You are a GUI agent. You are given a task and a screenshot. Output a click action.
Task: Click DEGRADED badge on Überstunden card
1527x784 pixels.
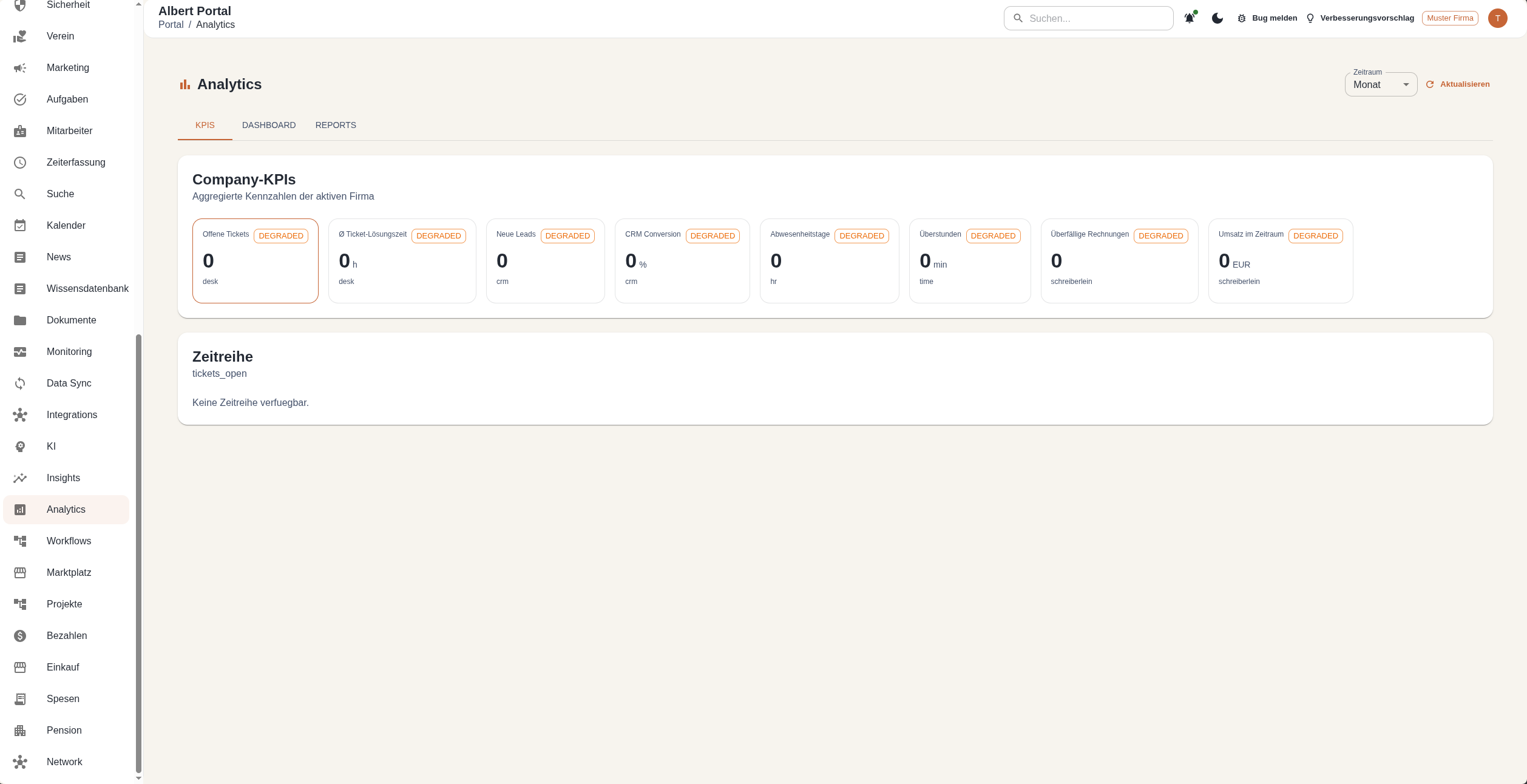click(993, 236)
